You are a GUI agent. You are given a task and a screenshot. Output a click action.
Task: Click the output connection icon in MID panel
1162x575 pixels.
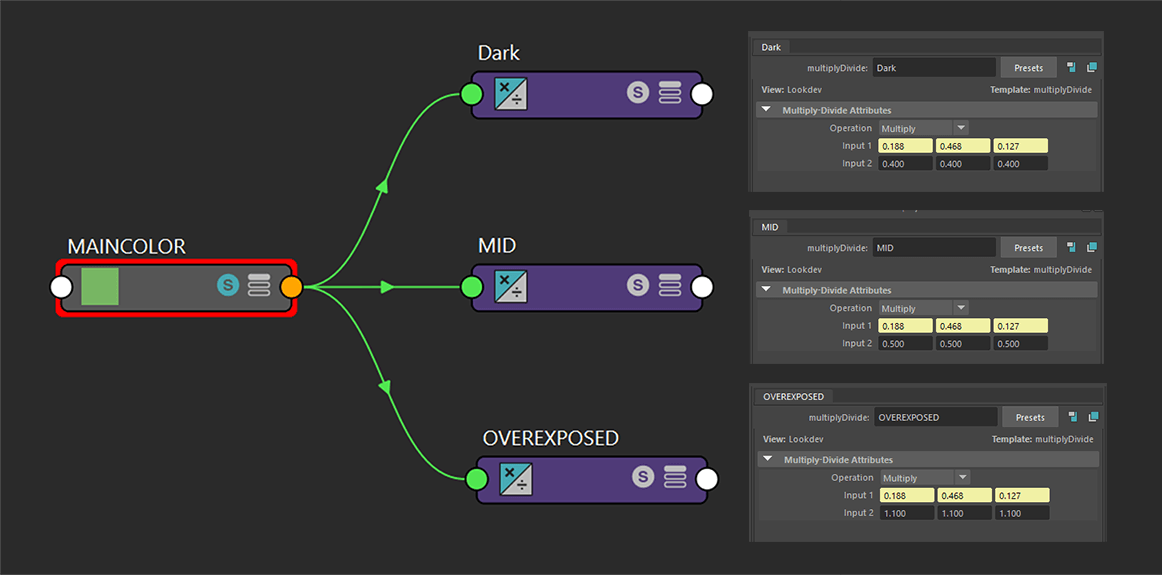1091,247
